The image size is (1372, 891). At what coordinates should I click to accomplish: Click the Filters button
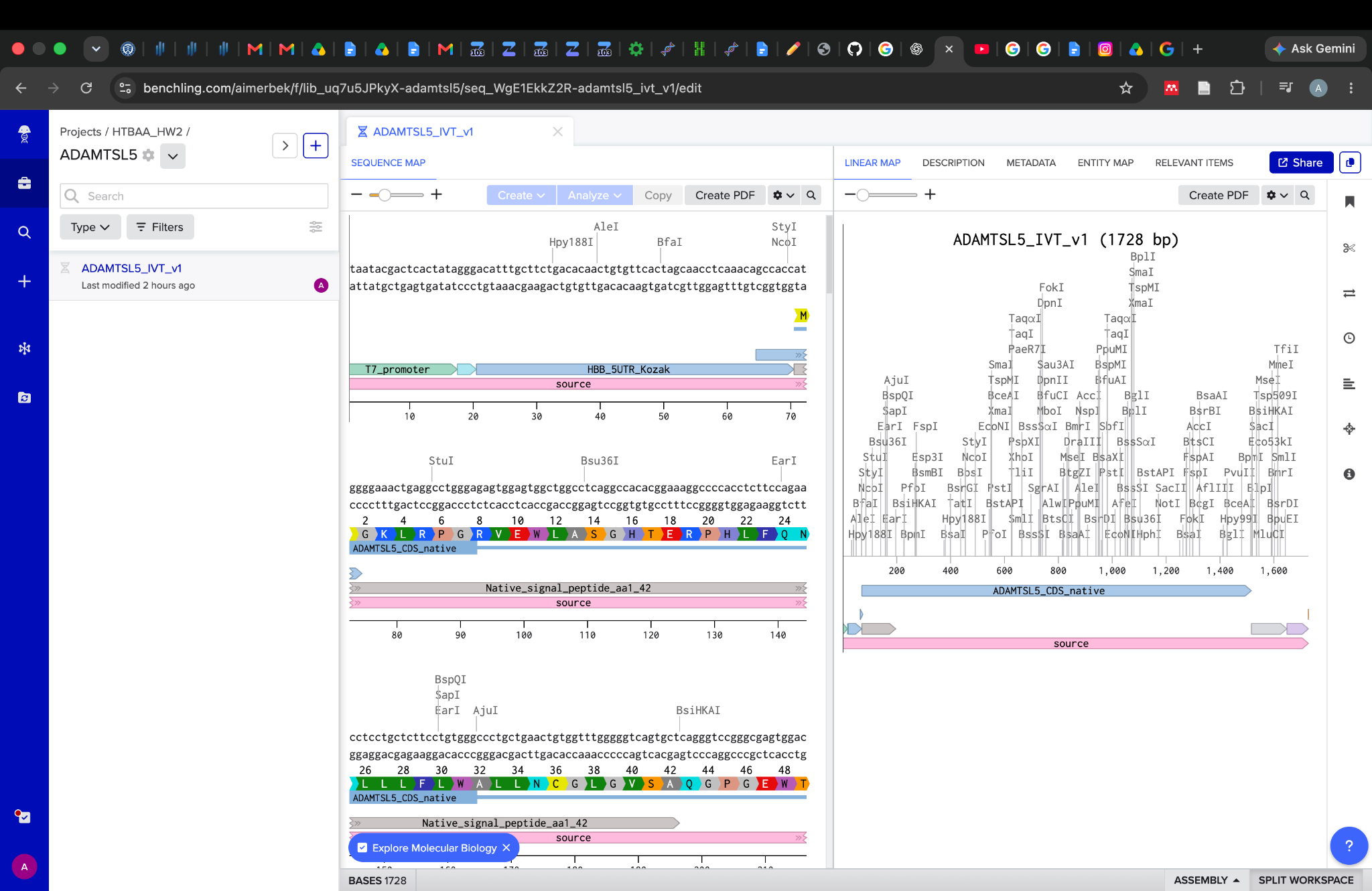pyautogui.click(x=160, y=227)
